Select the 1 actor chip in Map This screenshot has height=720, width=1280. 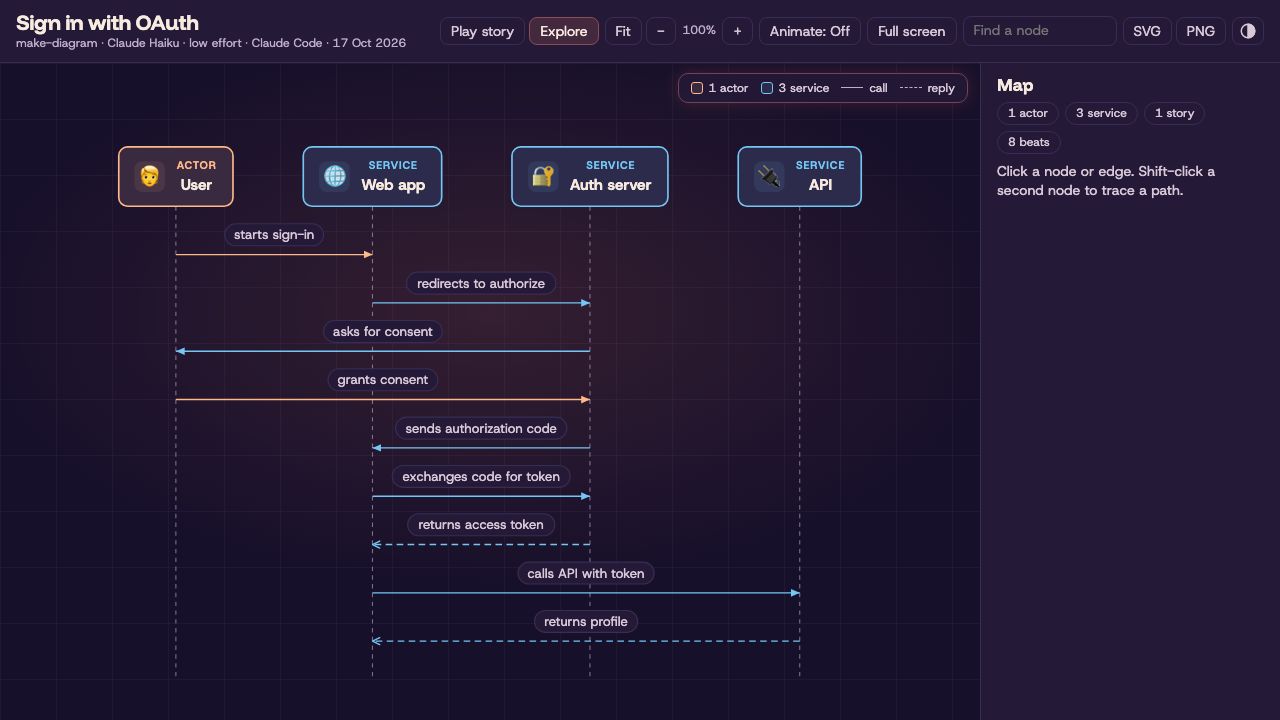pyautogui.click(x=1028, y=113)
